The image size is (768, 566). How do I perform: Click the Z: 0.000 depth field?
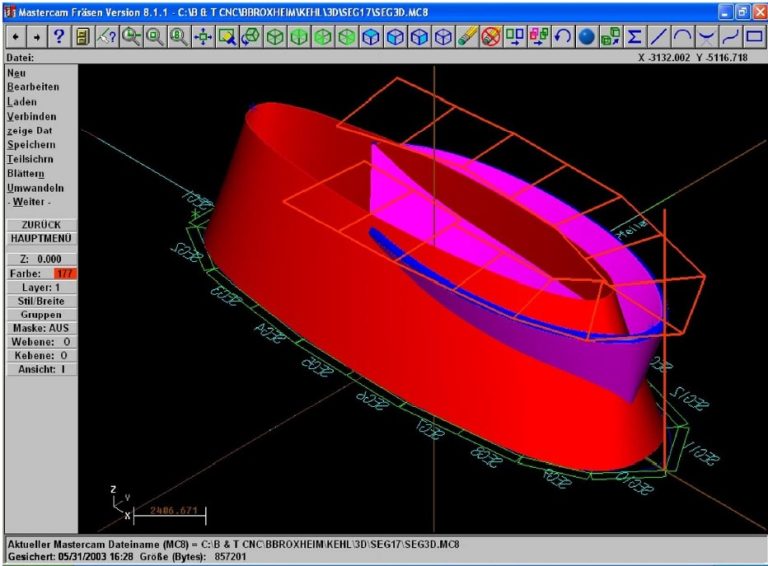40,258
